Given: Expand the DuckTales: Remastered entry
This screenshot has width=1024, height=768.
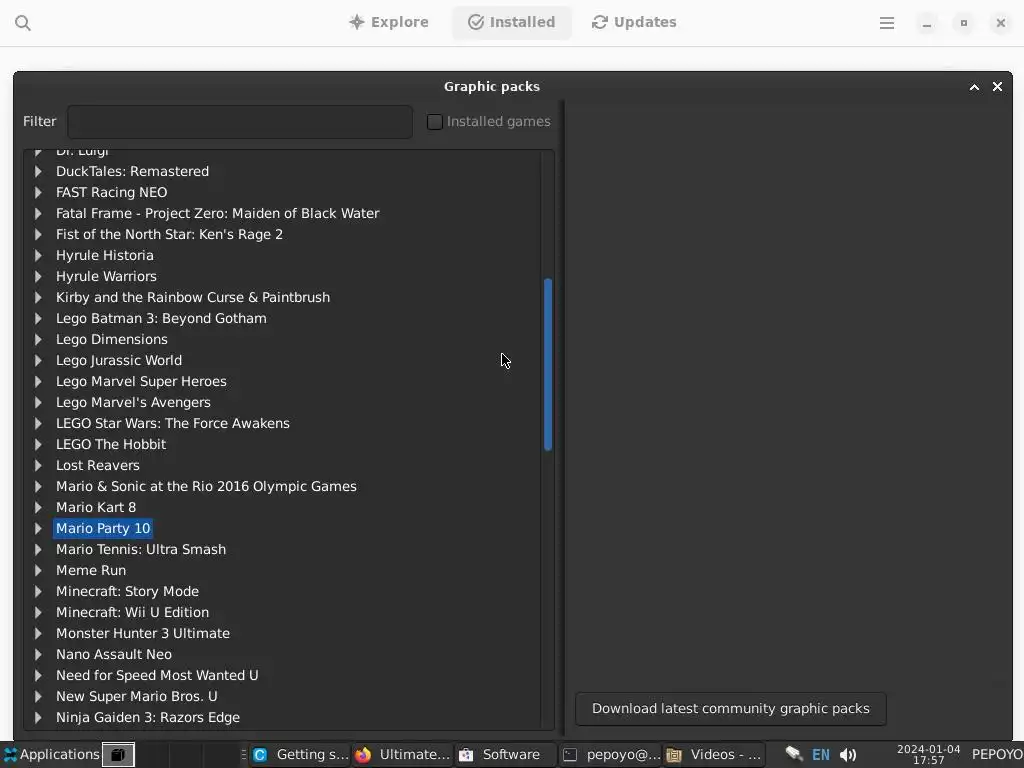Looking at the screenshot, I should 38,171.
